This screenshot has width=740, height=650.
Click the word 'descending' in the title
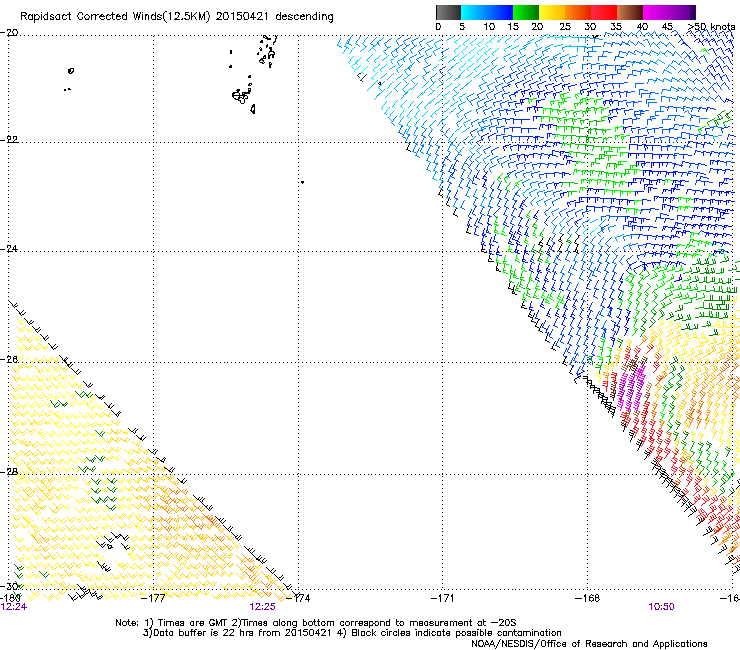pyautogui.click(x=304, y=17)
